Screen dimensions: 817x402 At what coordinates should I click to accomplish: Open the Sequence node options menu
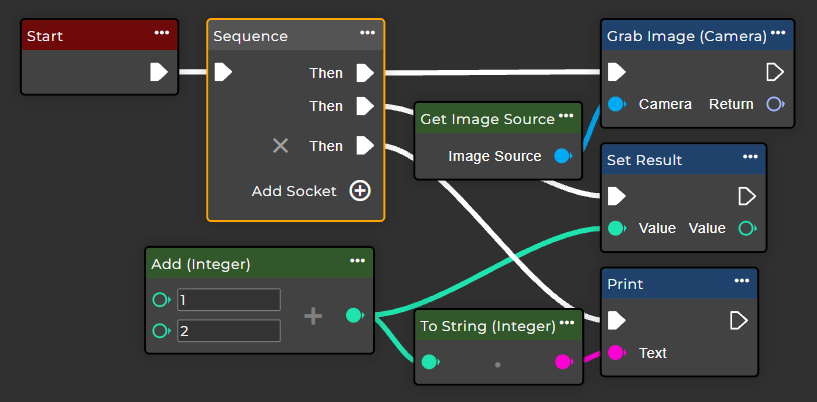point(368,33)
